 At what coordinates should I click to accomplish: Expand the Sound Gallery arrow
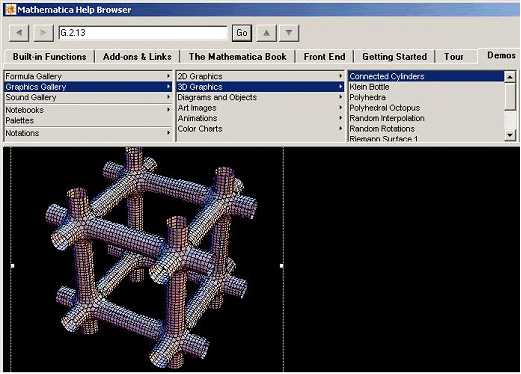[168, 97]
